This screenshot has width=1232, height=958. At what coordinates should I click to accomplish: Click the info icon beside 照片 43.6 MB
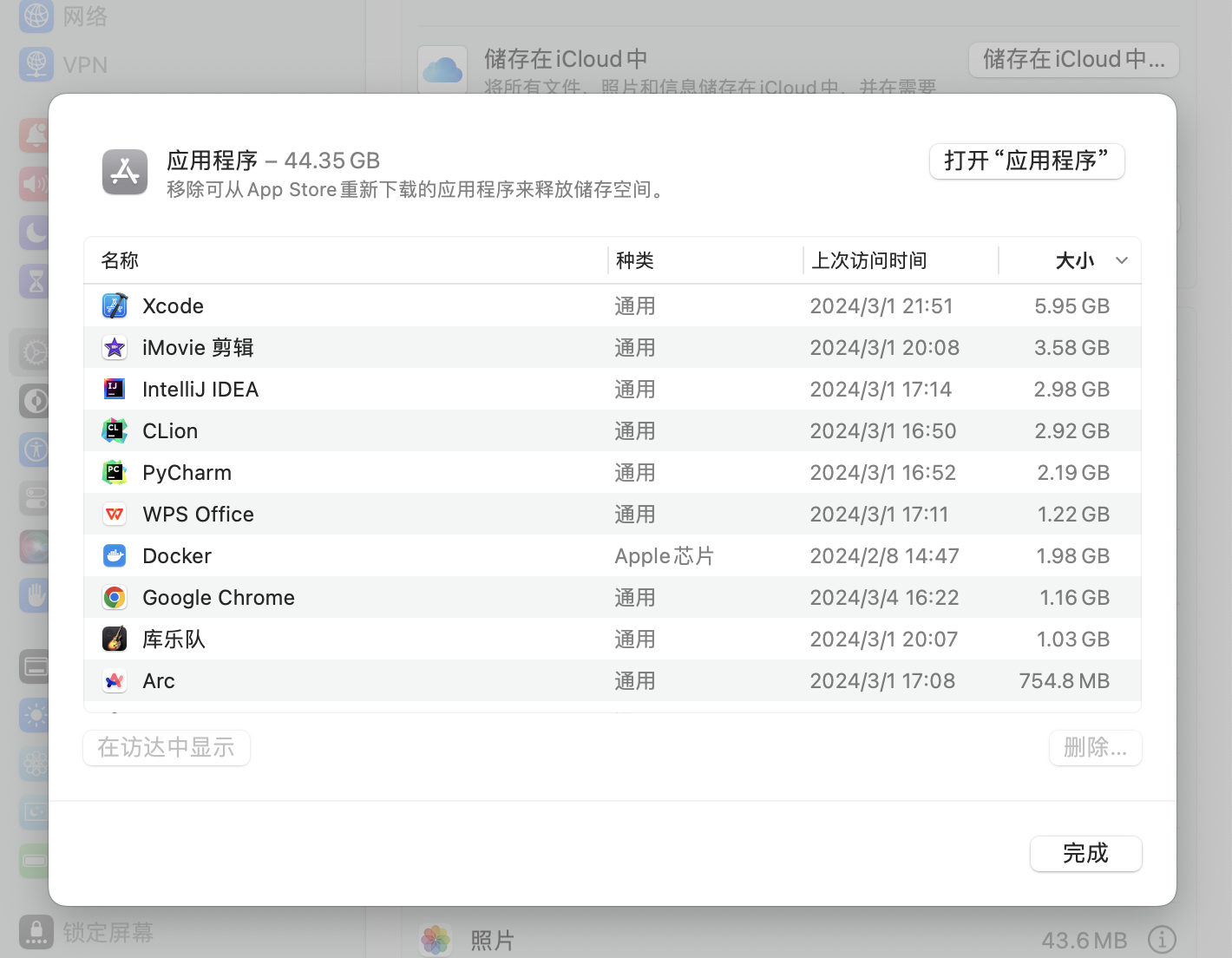tap(1162, 939)
